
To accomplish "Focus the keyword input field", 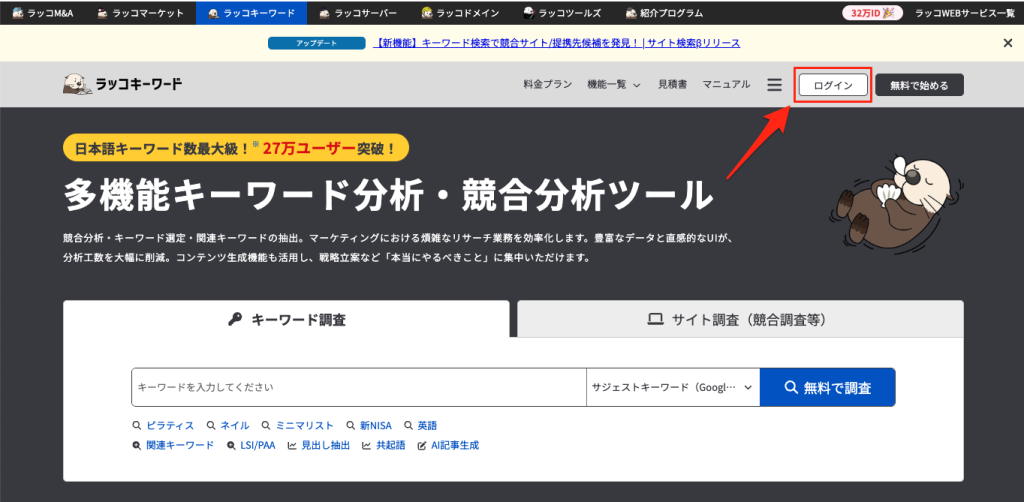I will coord(358,387).
